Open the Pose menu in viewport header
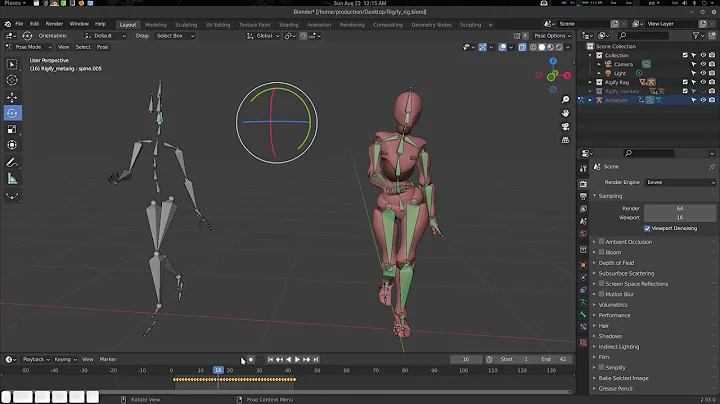Image resolution: width=720 pixels, height=404 pixels. pyautogui.click(x=102, y=47)
